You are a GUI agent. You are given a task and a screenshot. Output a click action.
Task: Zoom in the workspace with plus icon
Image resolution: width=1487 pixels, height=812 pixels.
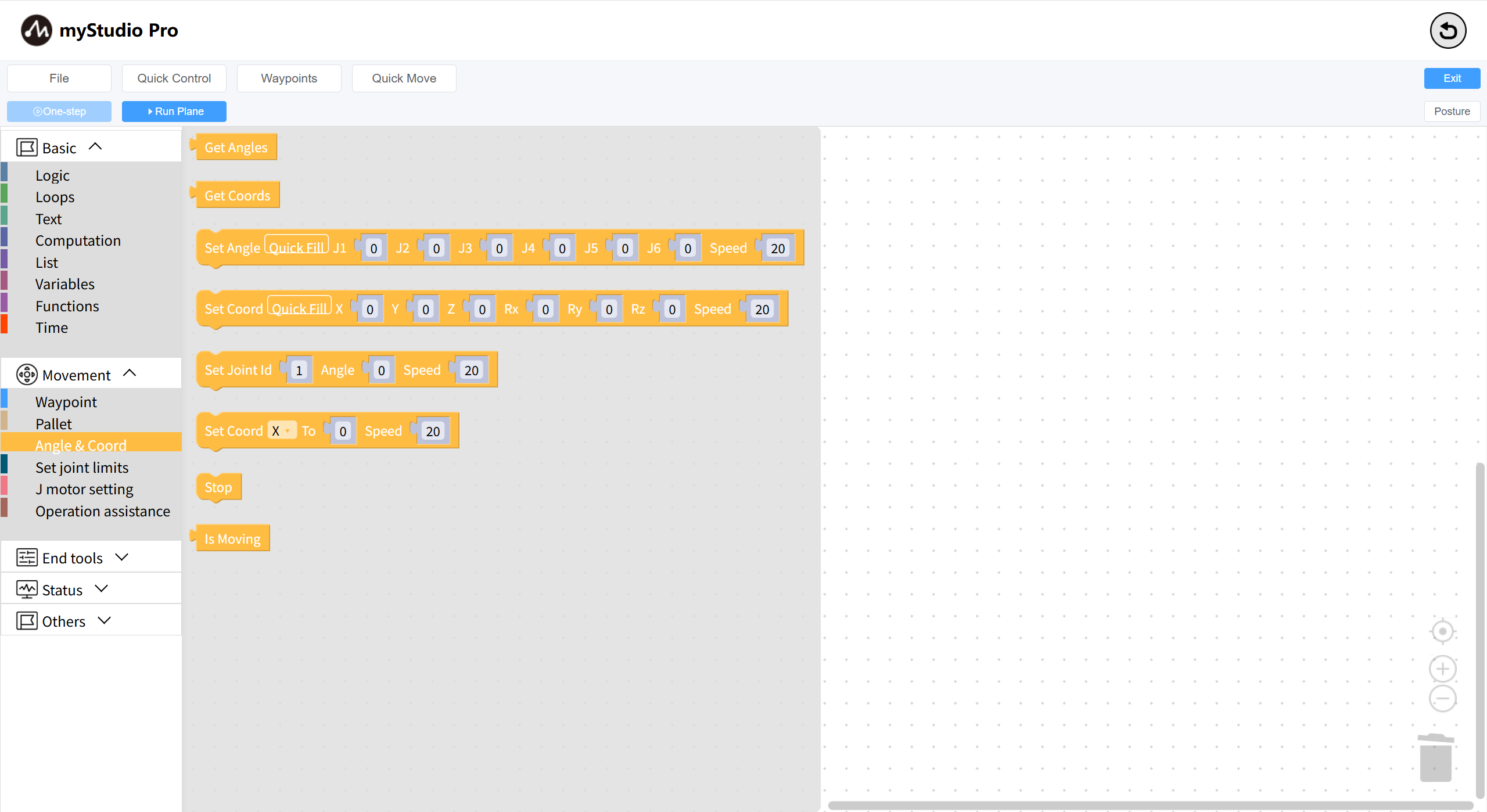[1442, 669]
